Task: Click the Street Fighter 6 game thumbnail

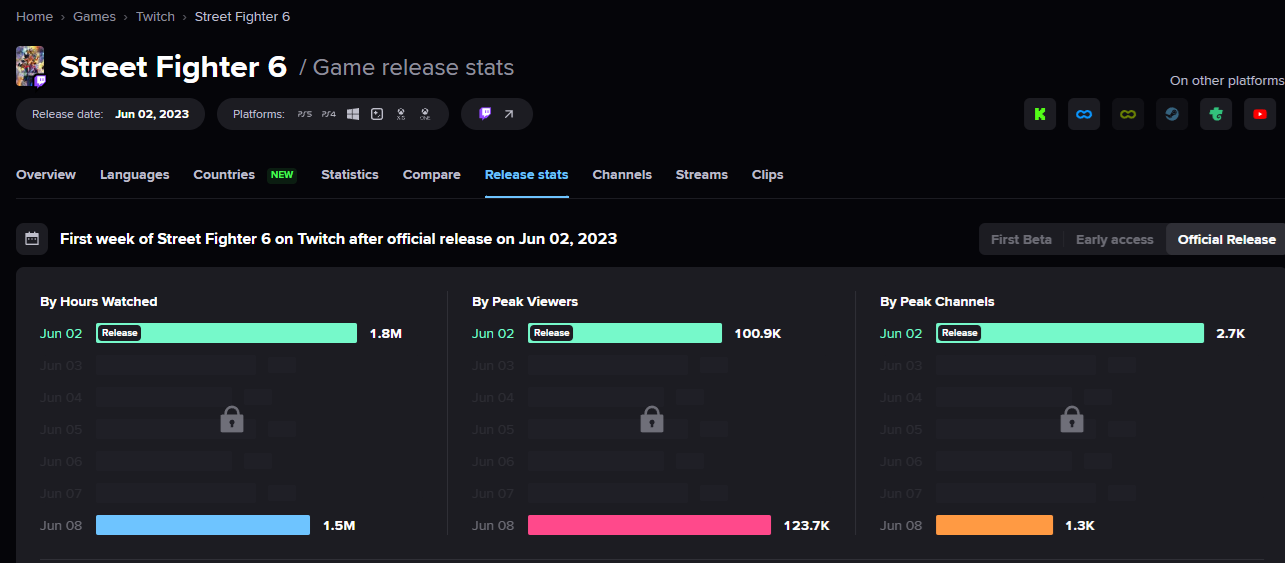Action: tap(30, 66)
